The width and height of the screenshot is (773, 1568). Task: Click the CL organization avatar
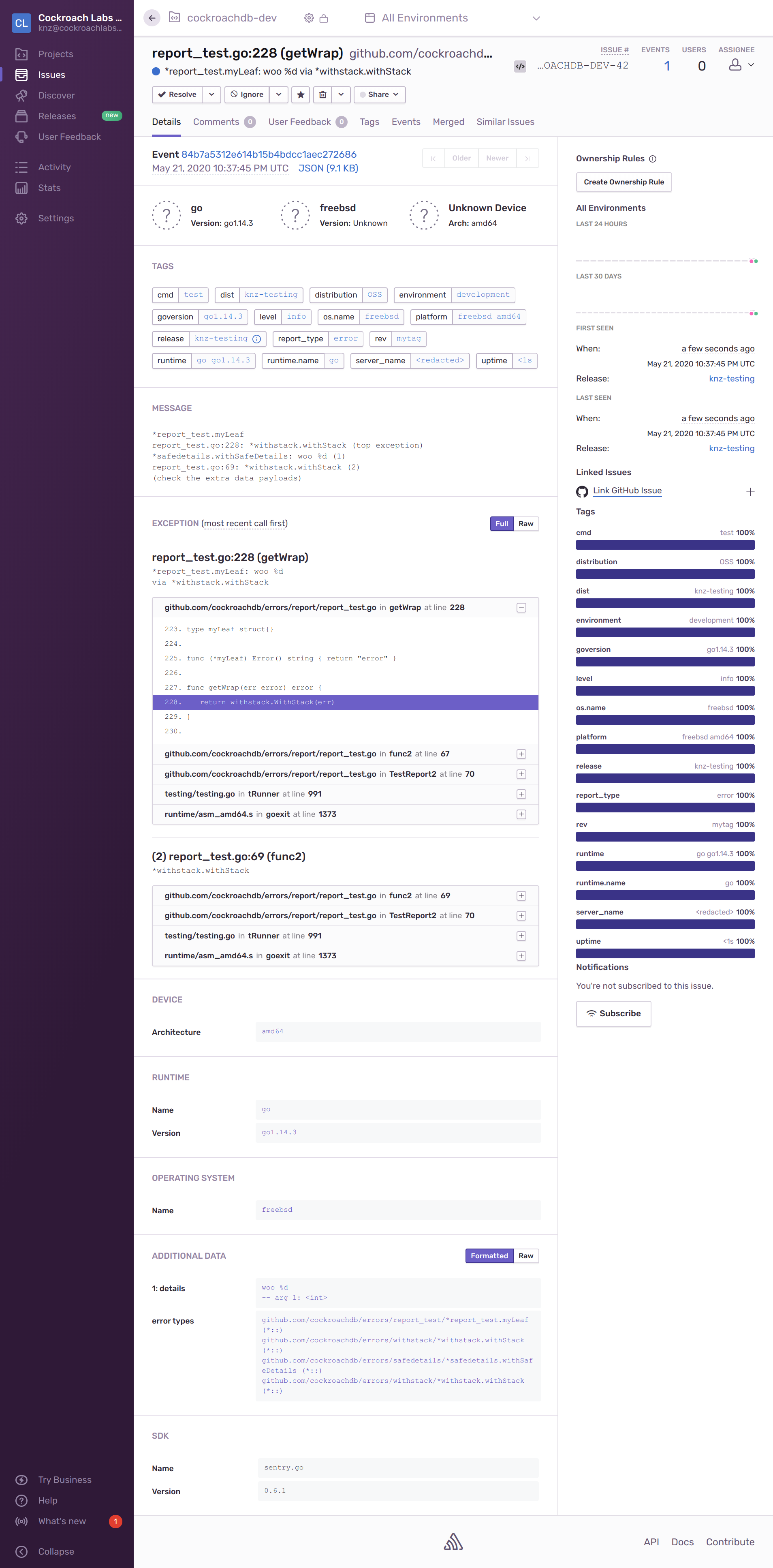[21, 23]
